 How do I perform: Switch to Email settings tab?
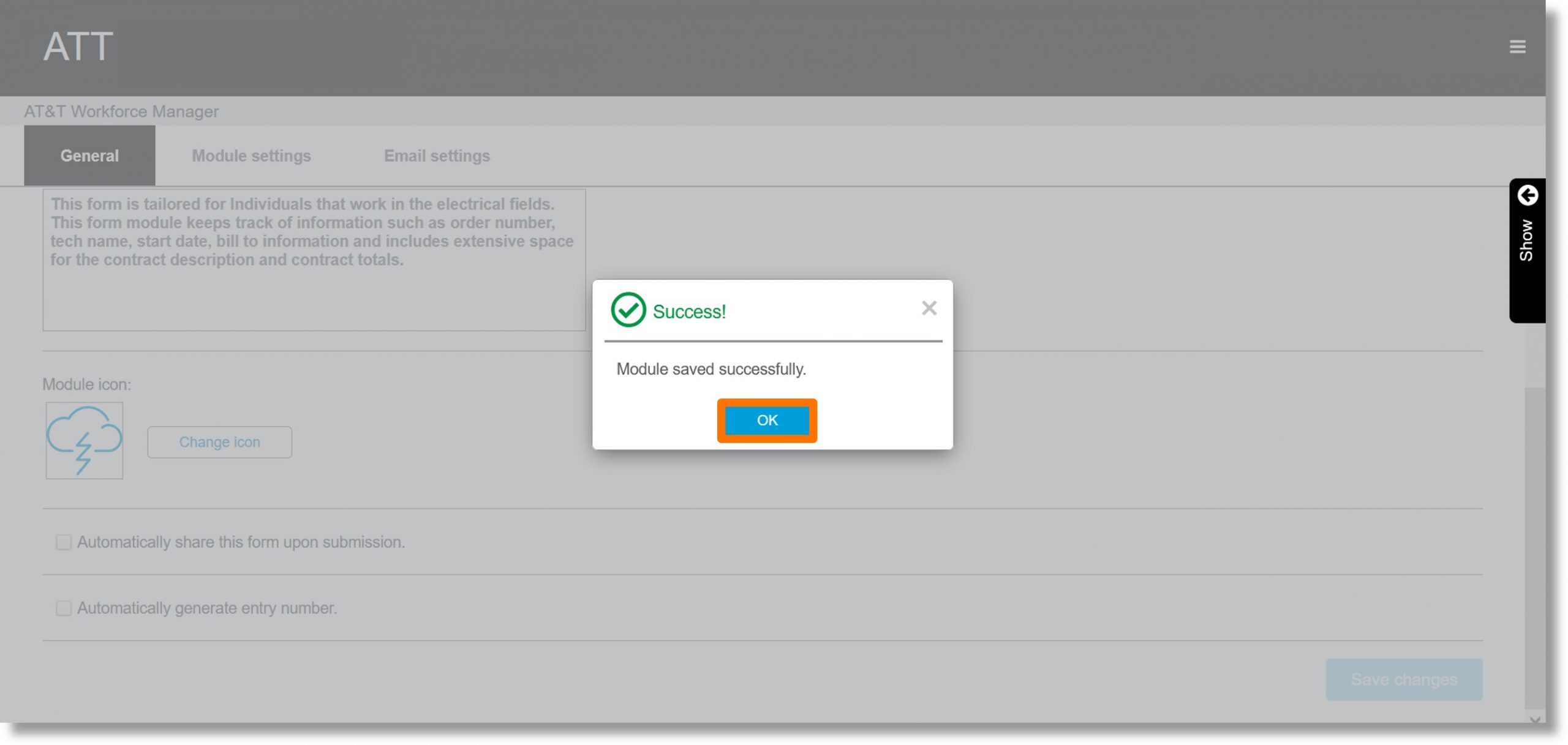tap(437, 155)
